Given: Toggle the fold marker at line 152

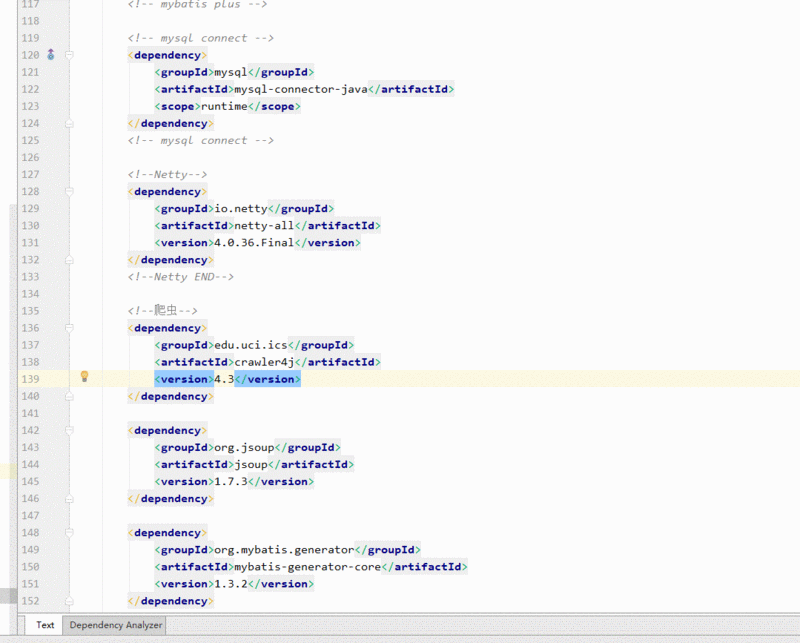Looking at the screenshot, I should 69,601.
